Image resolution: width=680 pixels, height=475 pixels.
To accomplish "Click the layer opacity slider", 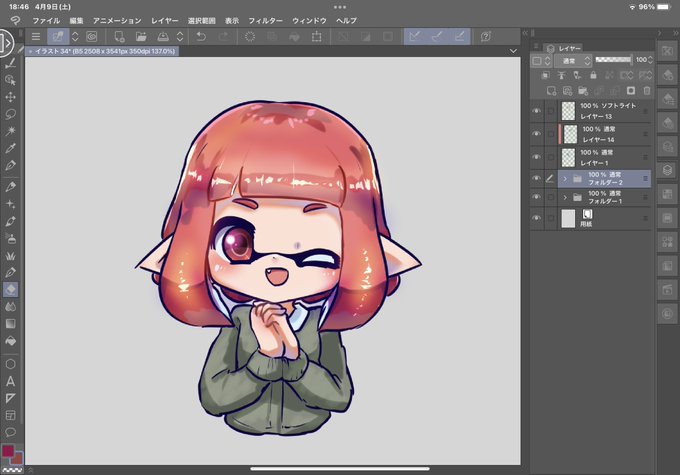I will (x=613, y=60).
